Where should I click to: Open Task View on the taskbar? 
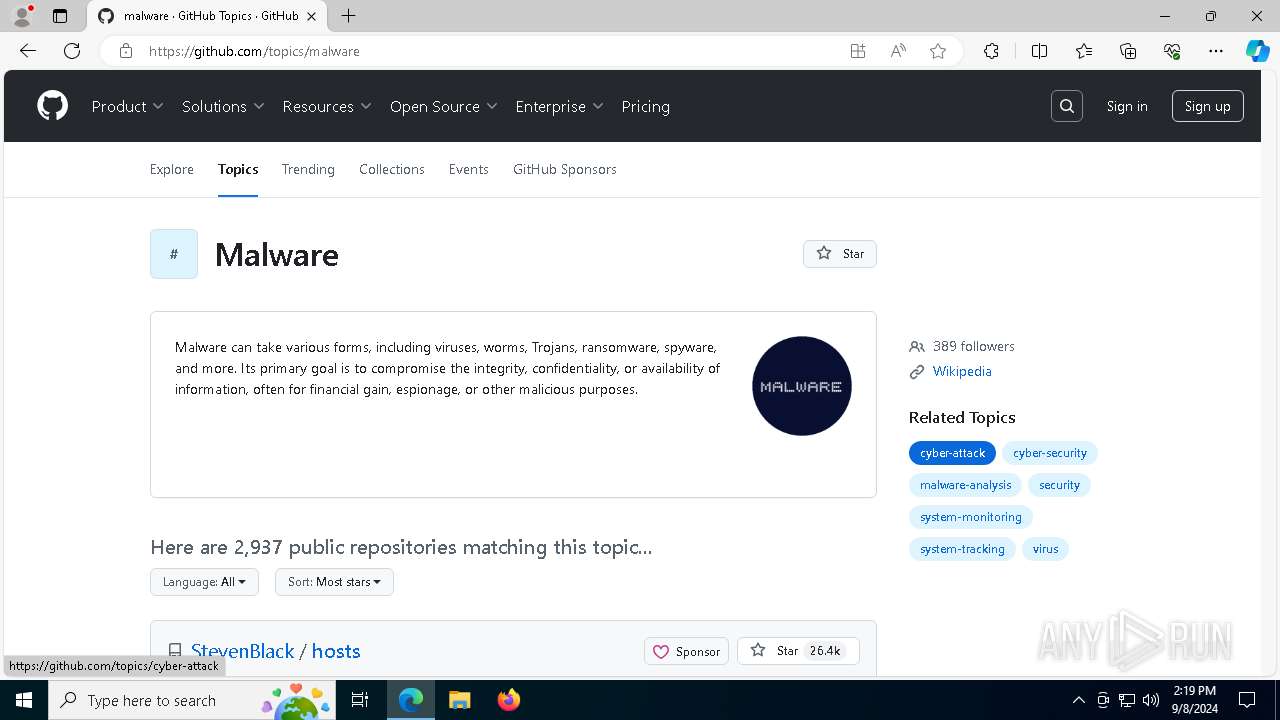coord(360,700)
